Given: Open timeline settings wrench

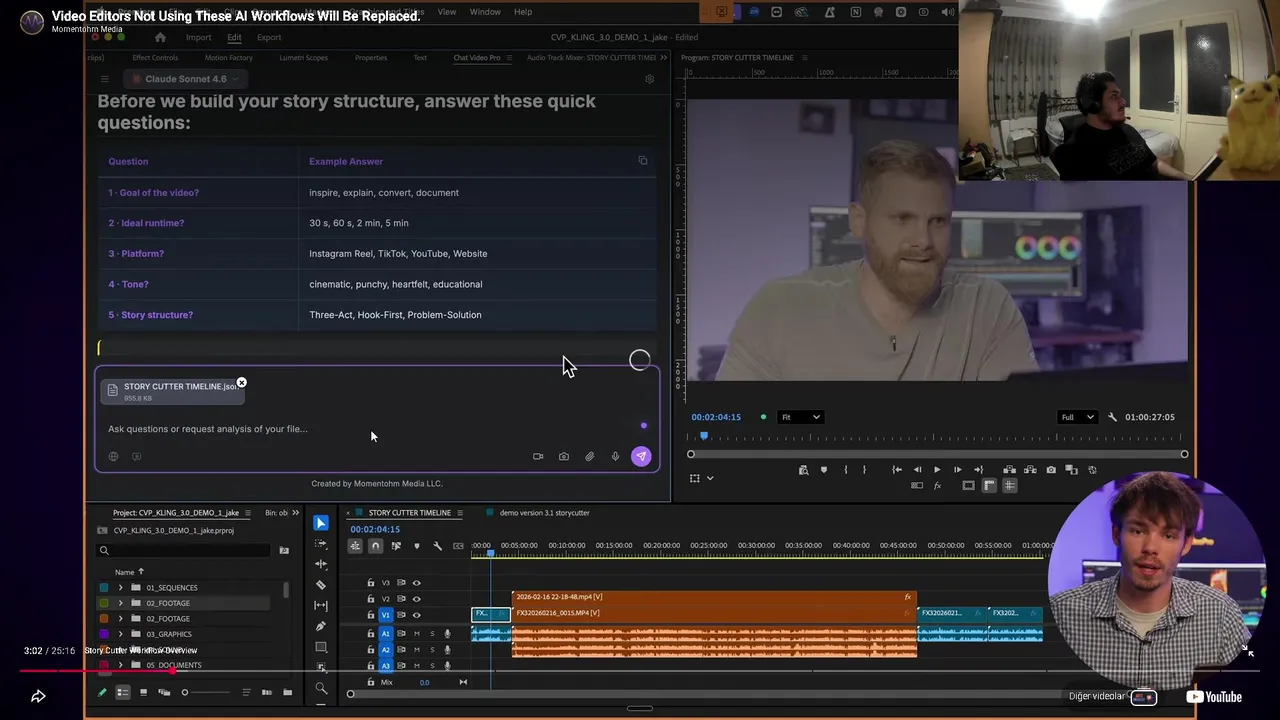Looking at the screenshot, I should (437, 546).
